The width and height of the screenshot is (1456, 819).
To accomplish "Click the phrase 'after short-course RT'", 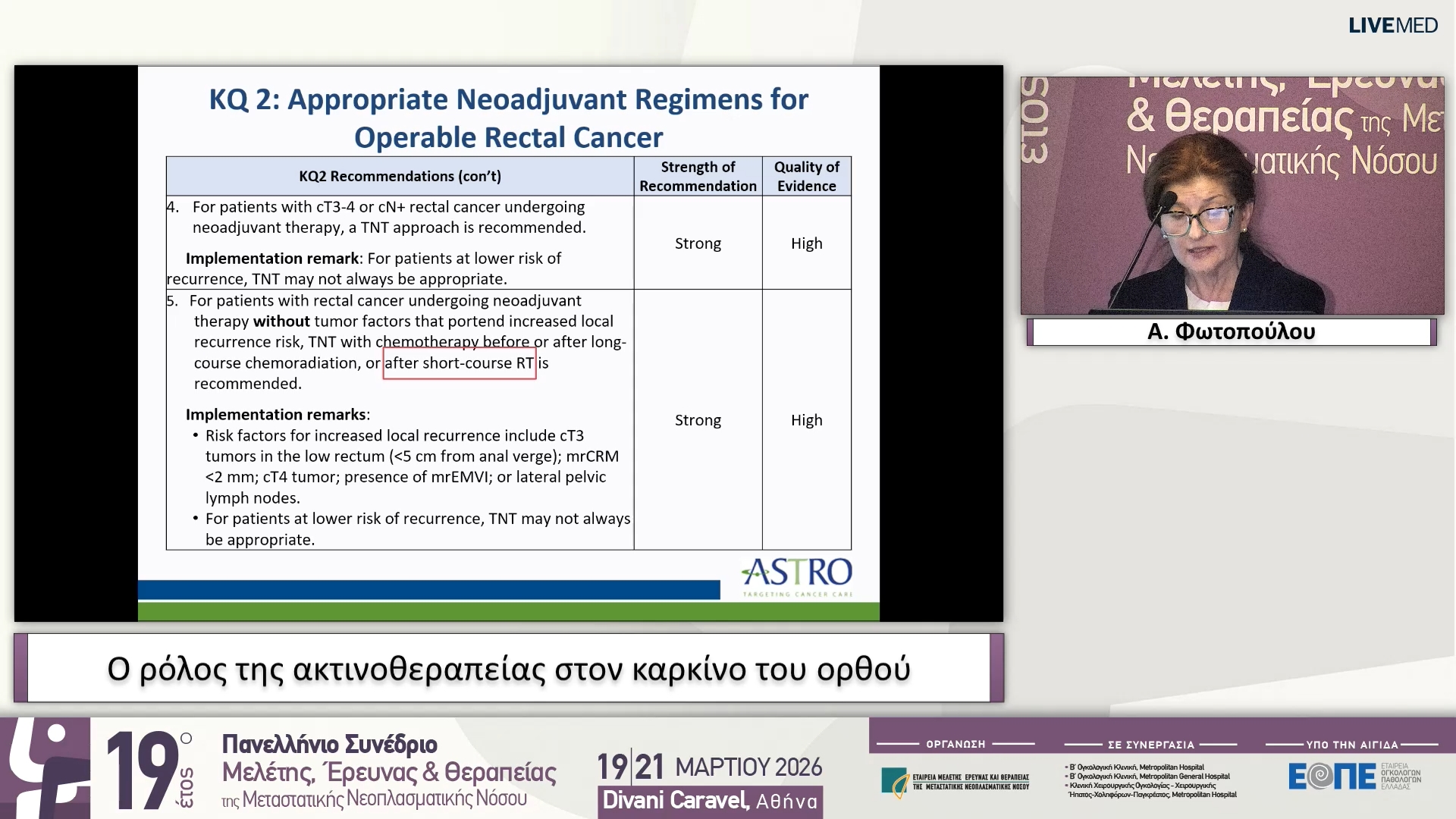I will pyautogui.click(x=460, y=363).
